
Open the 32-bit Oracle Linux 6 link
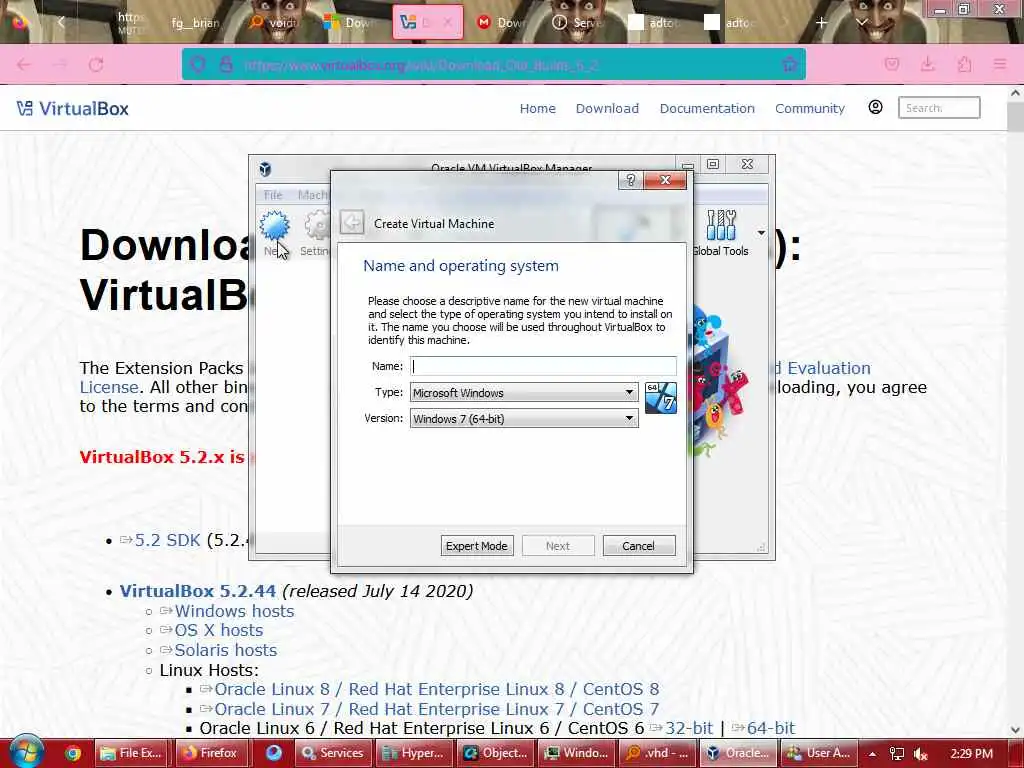point(689,728)
